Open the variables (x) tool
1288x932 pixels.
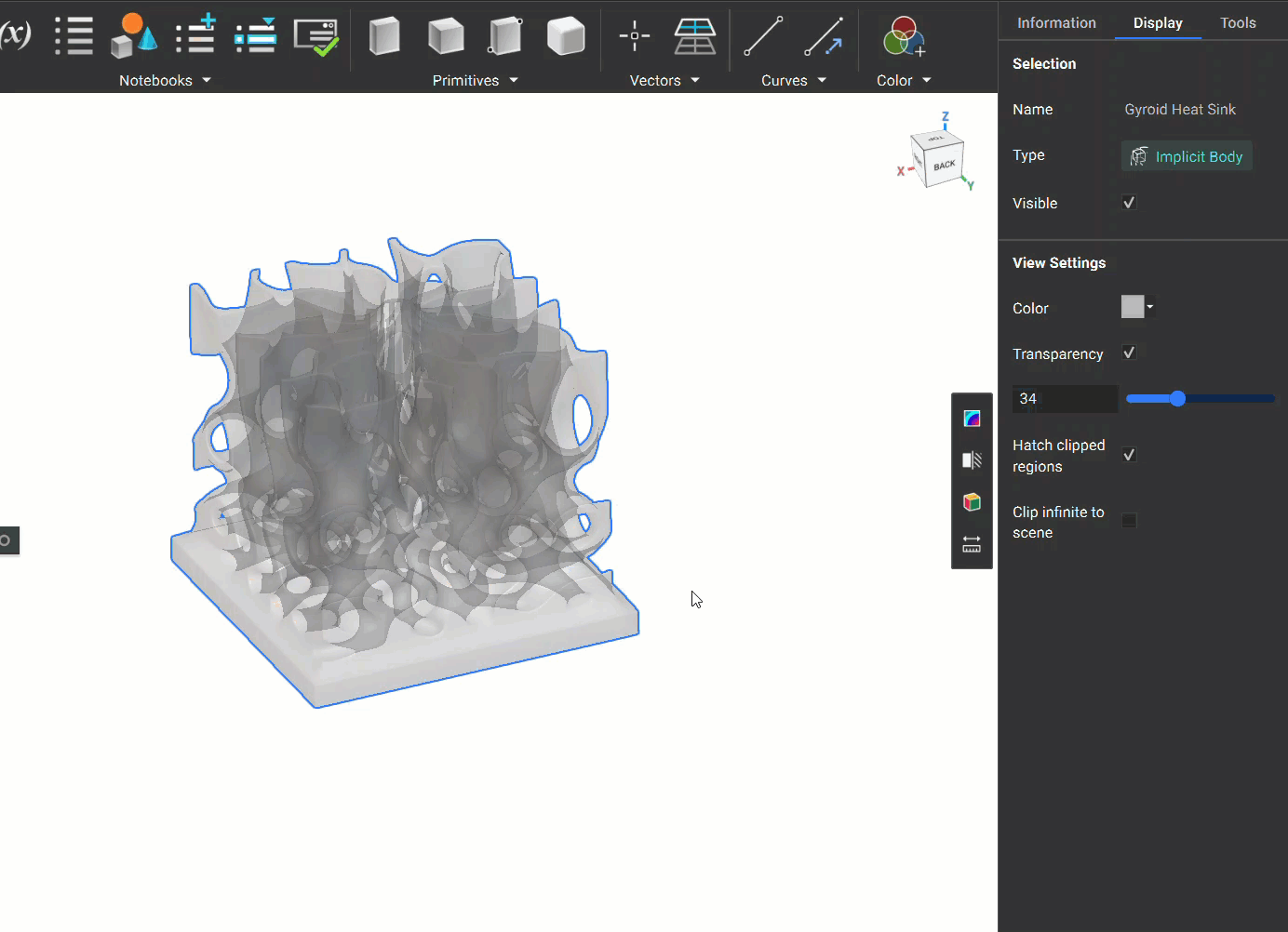15,34
